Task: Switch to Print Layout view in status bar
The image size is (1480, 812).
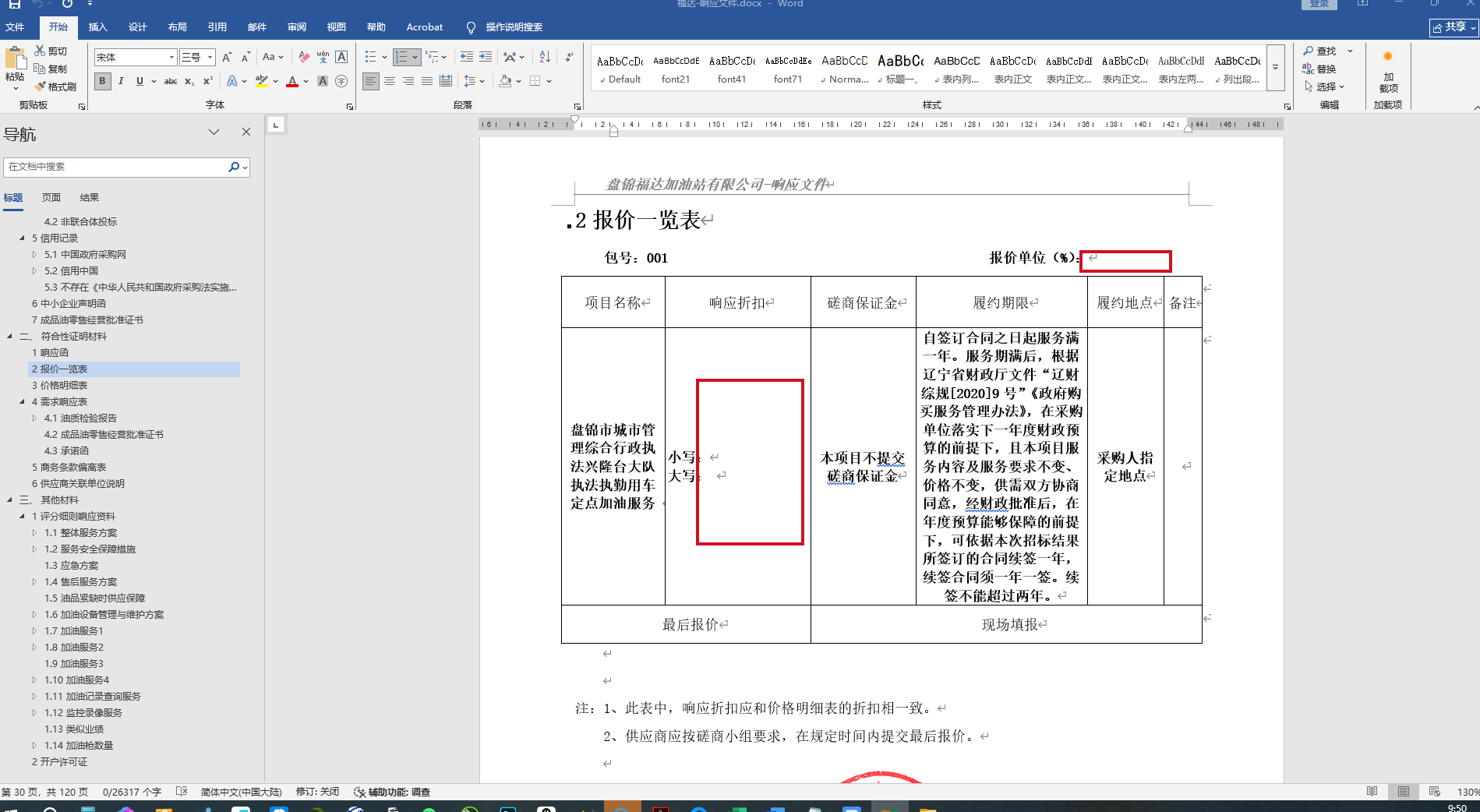Action: (x=1404, y=792)
